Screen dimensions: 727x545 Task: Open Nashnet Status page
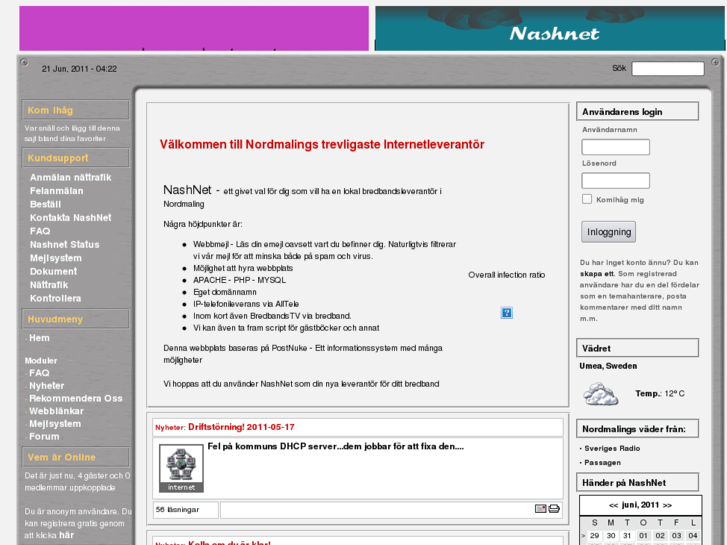(64, 245)
